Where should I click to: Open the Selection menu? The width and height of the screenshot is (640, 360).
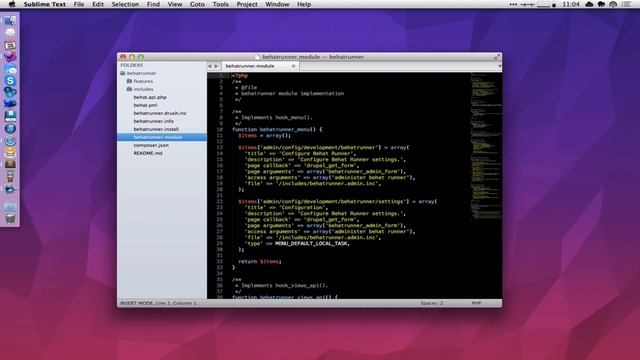pyautogui.click(x=125, y=4)
